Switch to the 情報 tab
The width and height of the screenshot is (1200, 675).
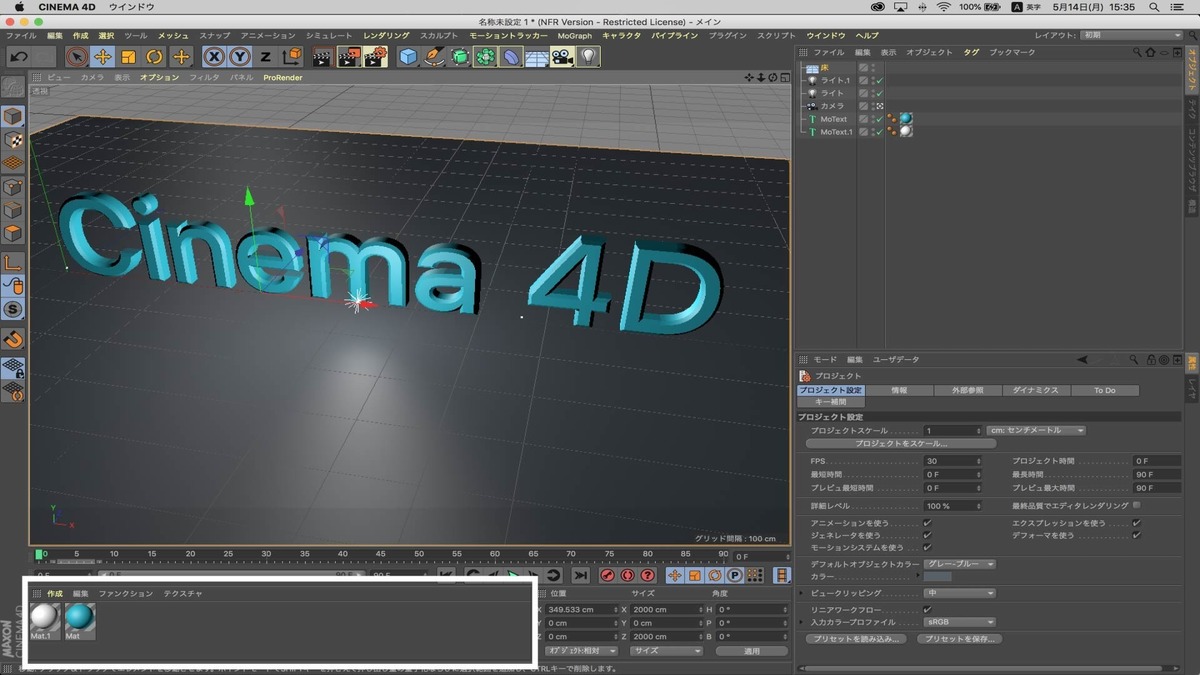click(x=899, y=390)
